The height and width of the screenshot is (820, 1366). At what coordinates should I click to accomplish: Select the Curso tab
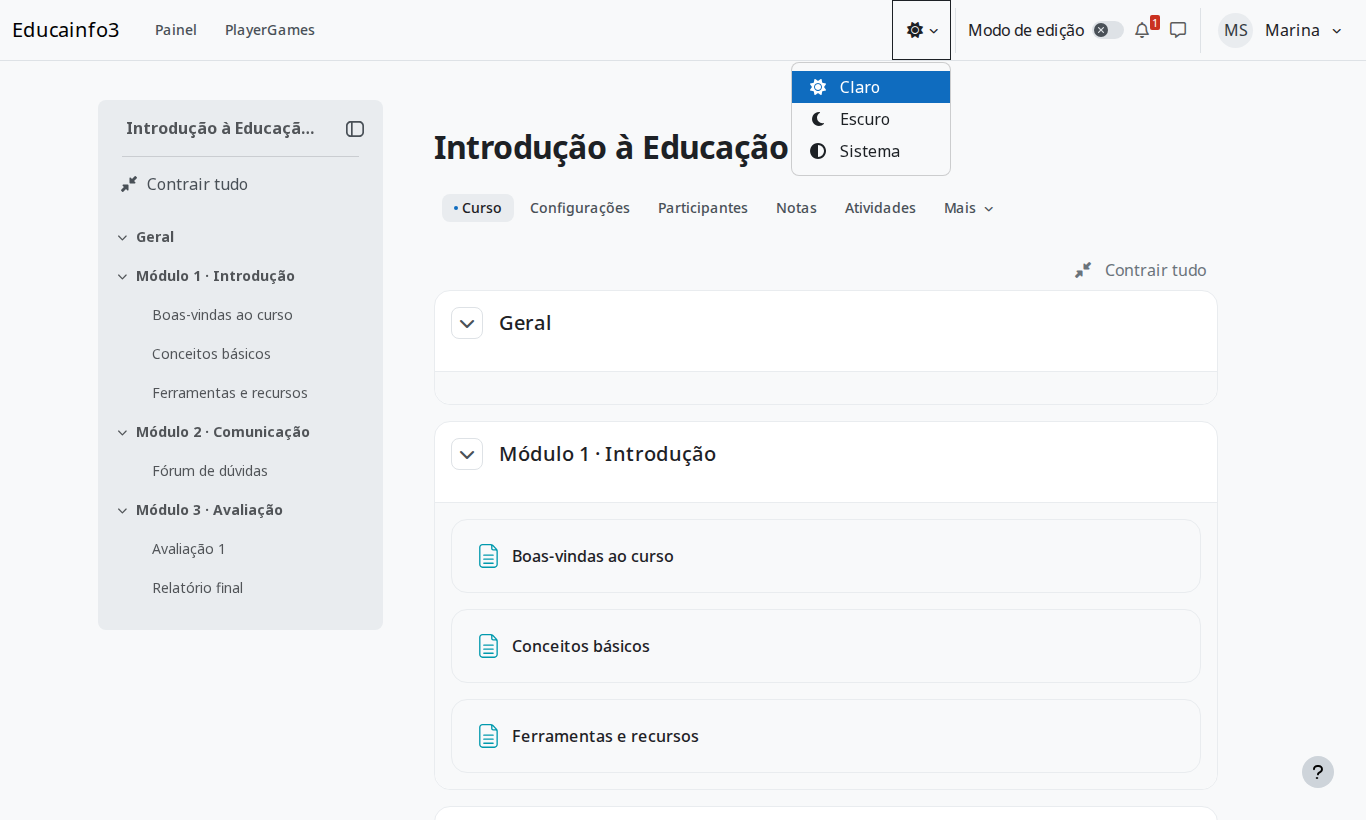478,208
